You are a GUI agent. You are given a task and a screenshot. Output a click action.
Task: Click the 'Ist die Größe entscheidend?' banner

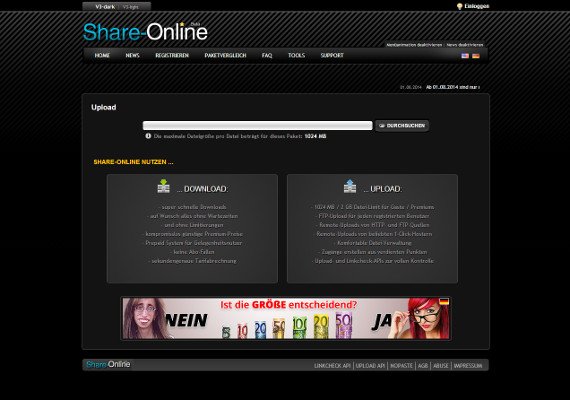click(286, 319)
